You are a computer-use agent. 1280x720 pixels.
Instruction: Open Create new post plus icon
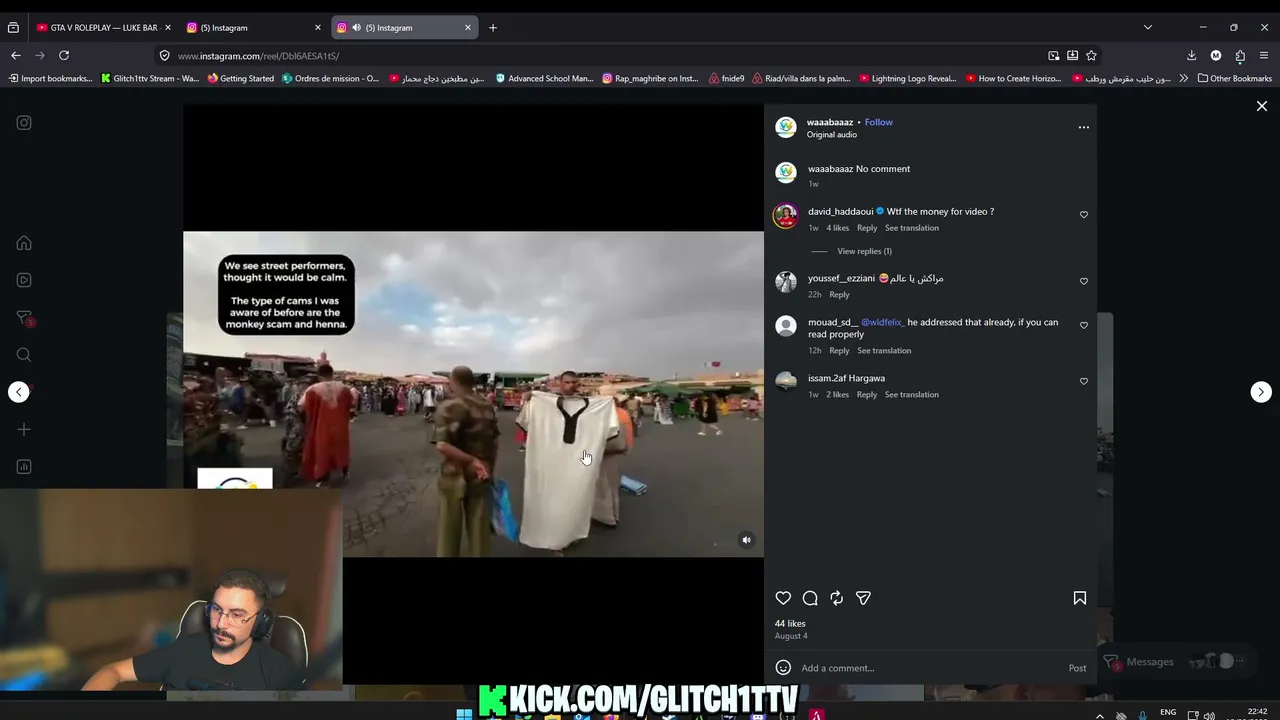(24, 429)
